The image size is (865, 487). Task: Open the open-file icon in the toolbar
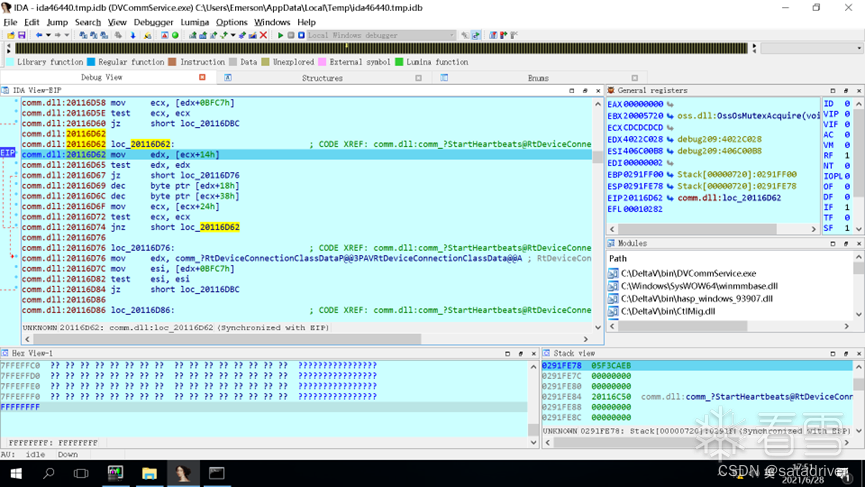pyautogui.click(x=10, y=35)
